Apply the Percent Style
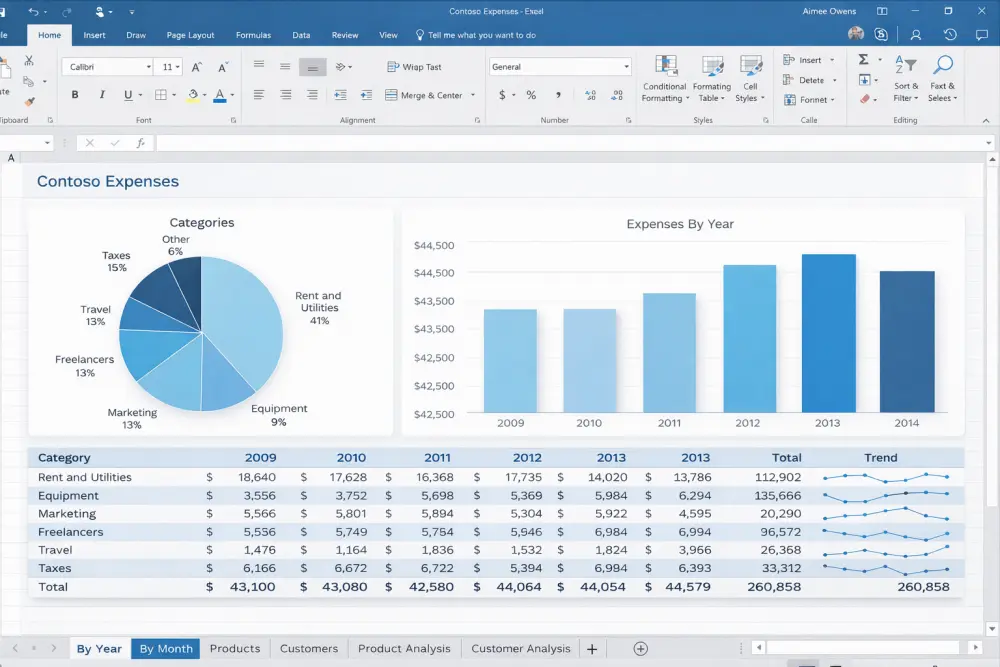The height and width of the screenshot is (667, 1000). [x=530, y=95]
